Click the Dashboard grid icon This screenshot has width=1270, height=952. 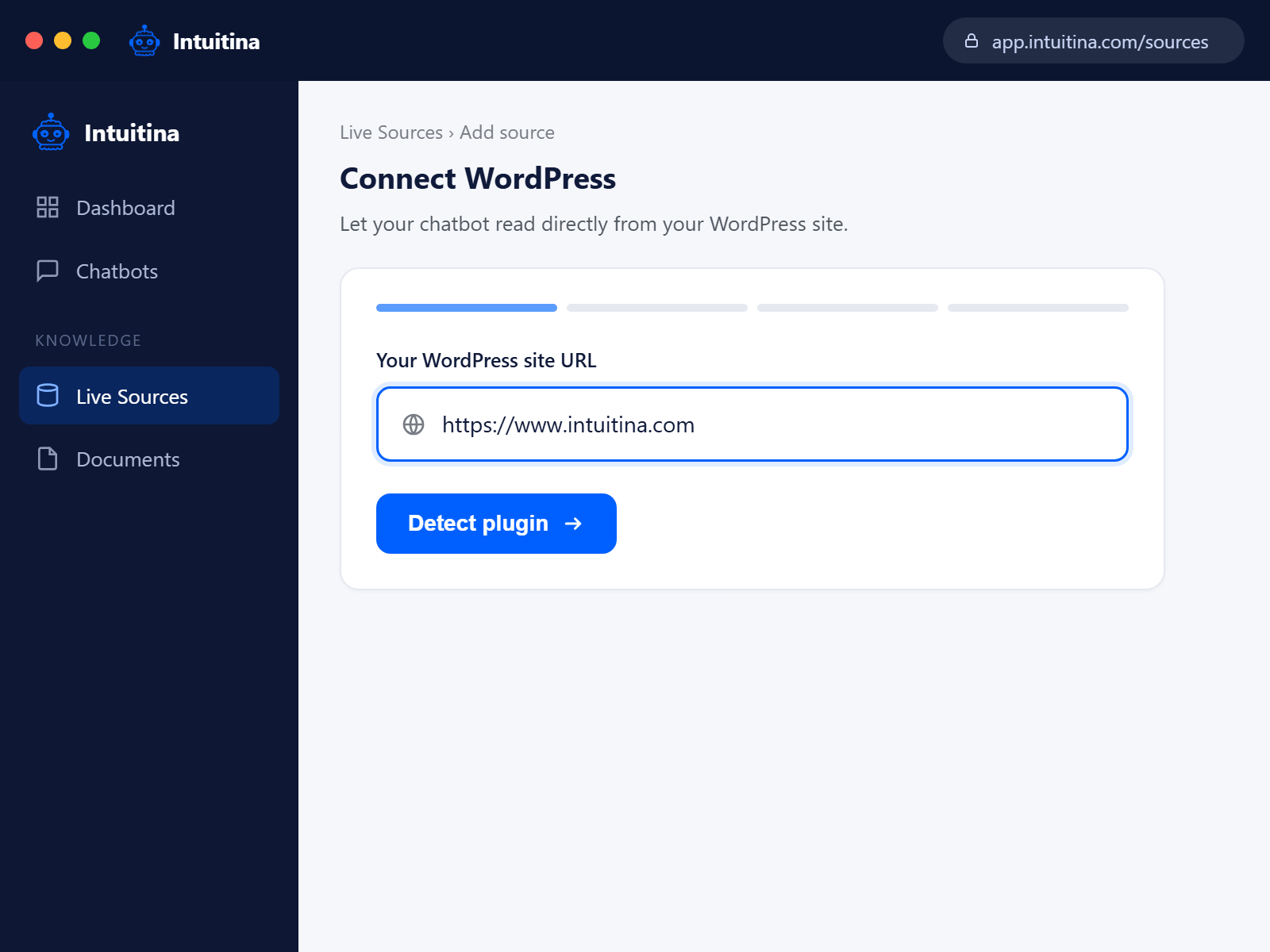[48, 208]
